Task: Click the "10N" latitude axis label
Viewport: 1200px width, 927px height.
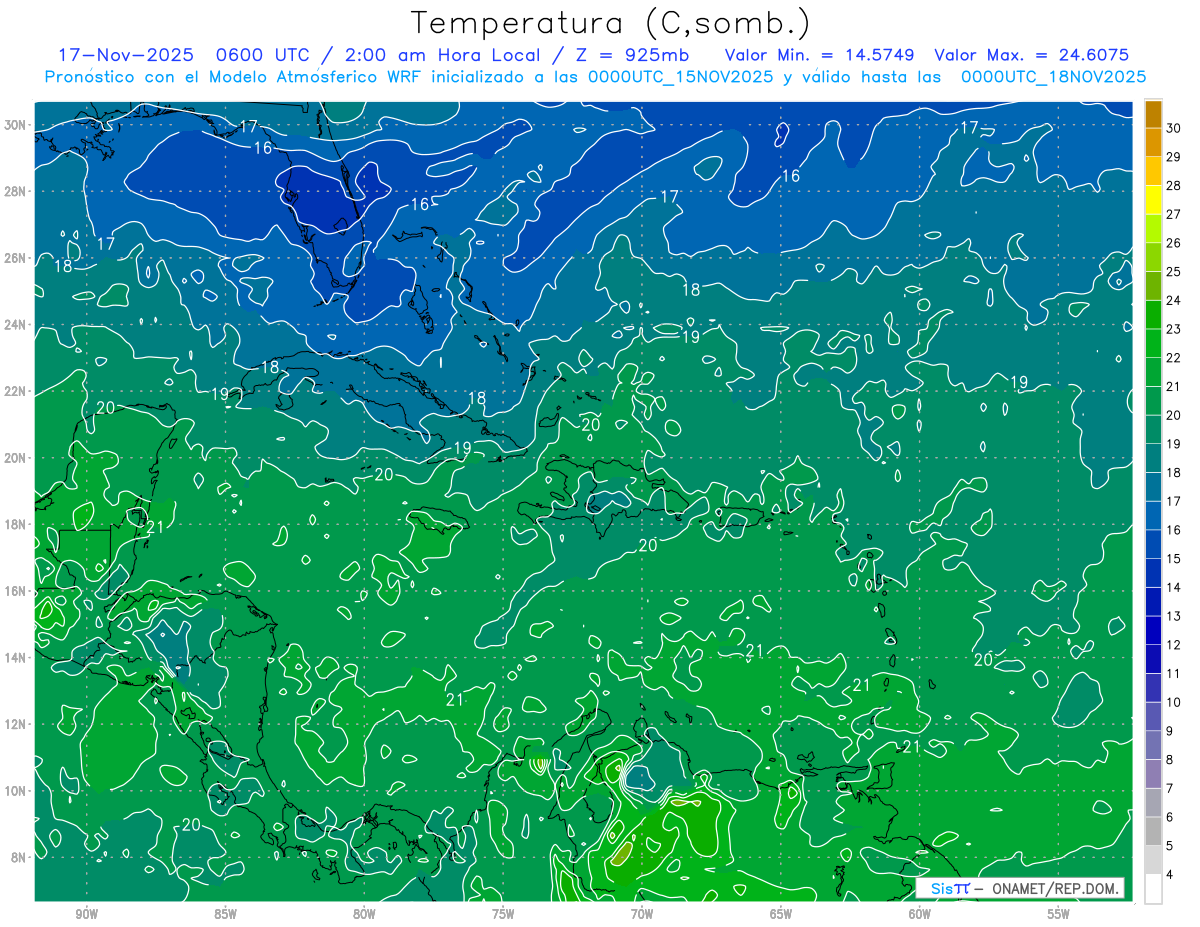Action: click(x=14, y=790)
